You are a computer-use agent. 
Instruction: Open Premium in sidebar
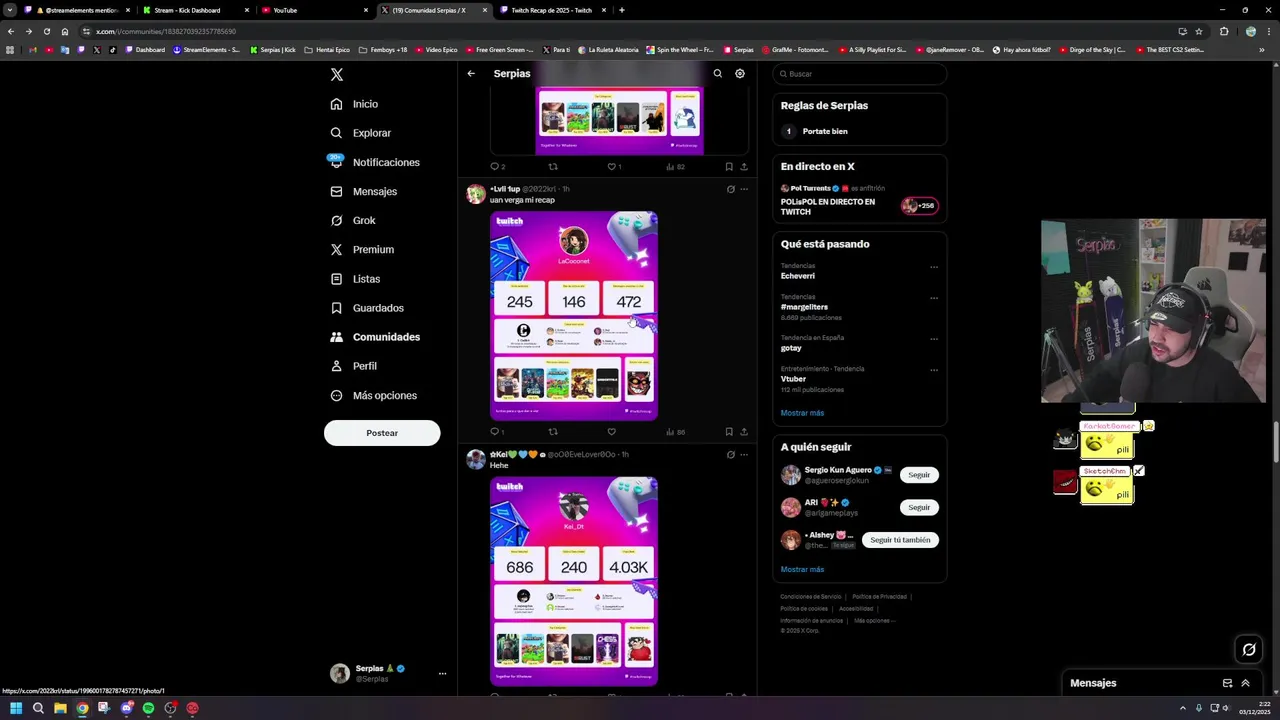click(x=362, y=249)
